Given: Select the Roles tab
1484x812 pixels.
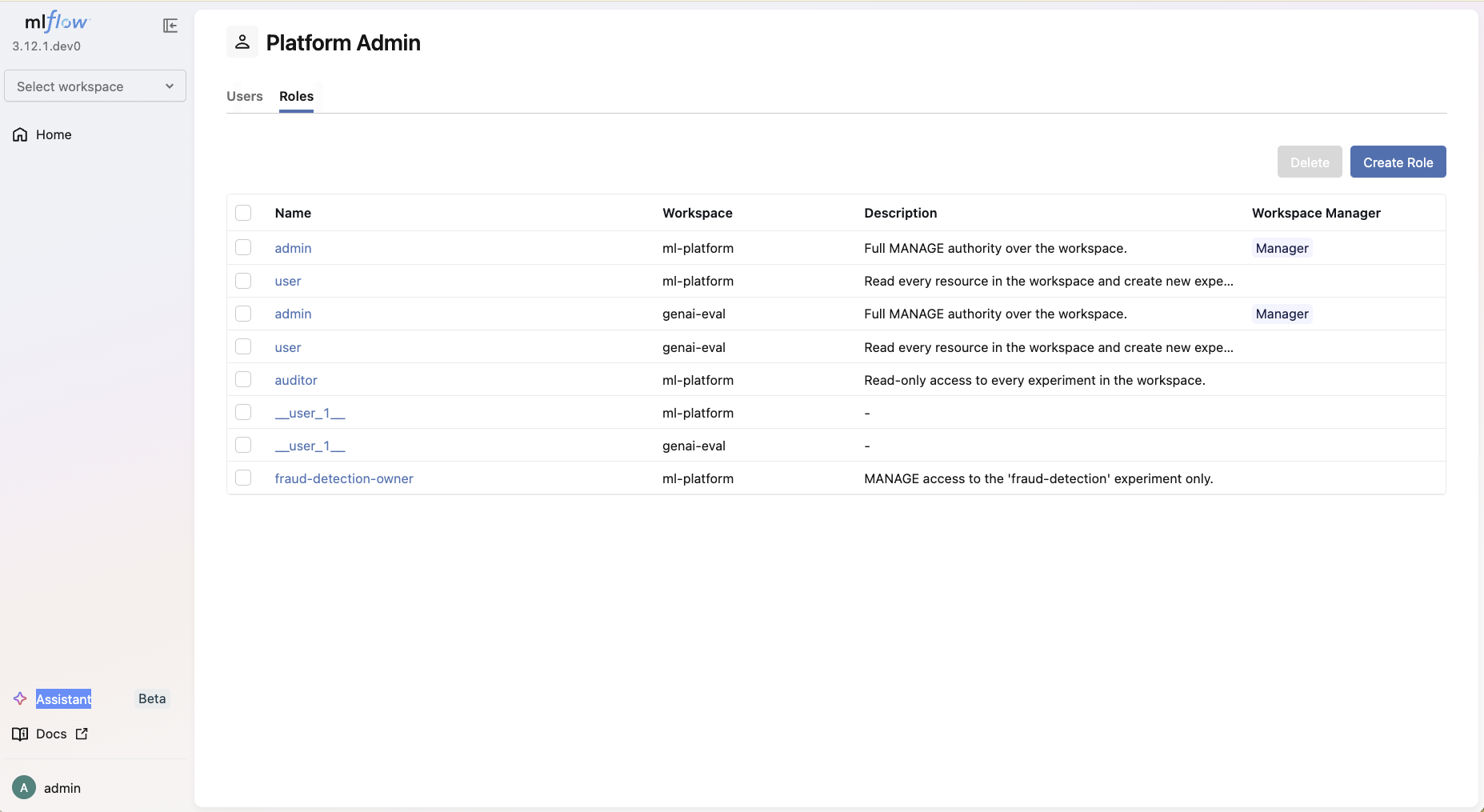Looking at the screenshot, I should pyautogui.click(x=296, y=96).
